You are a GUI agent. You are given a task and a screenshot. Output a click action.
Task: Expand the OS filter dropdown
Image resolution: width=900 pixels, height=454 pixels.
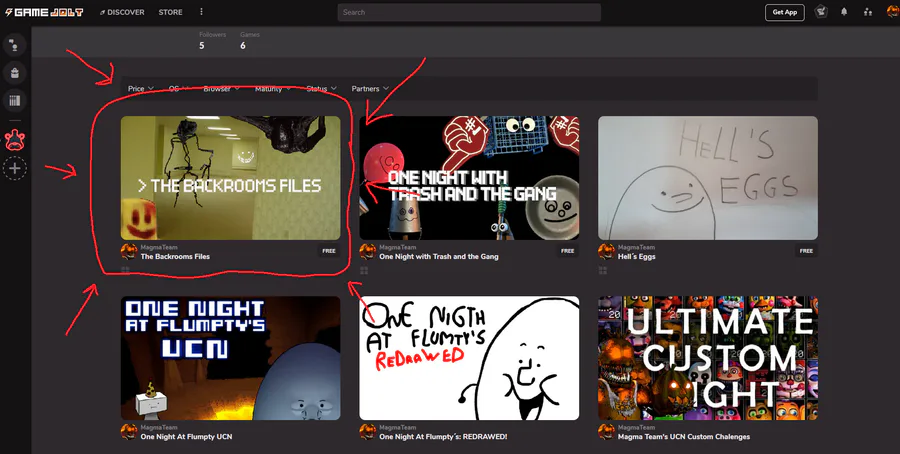tap(179, 88)
